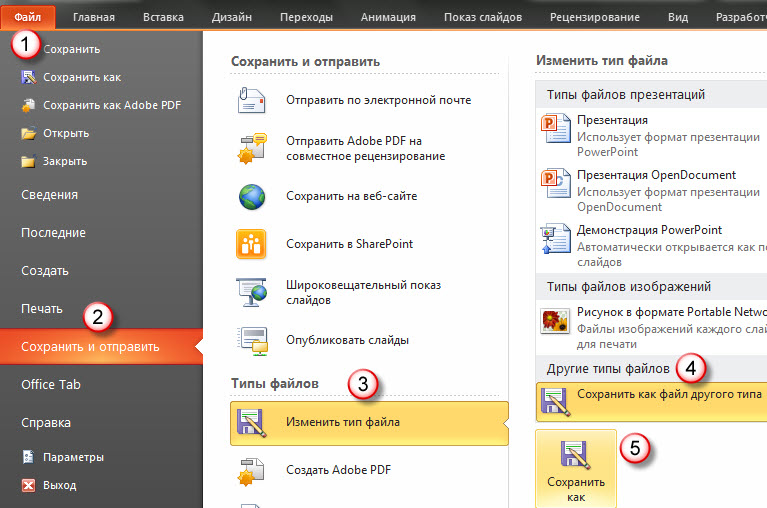767x508 pixels.
Task: Click the flower icon for PNG image format
Action: click(x=555, y=321)
